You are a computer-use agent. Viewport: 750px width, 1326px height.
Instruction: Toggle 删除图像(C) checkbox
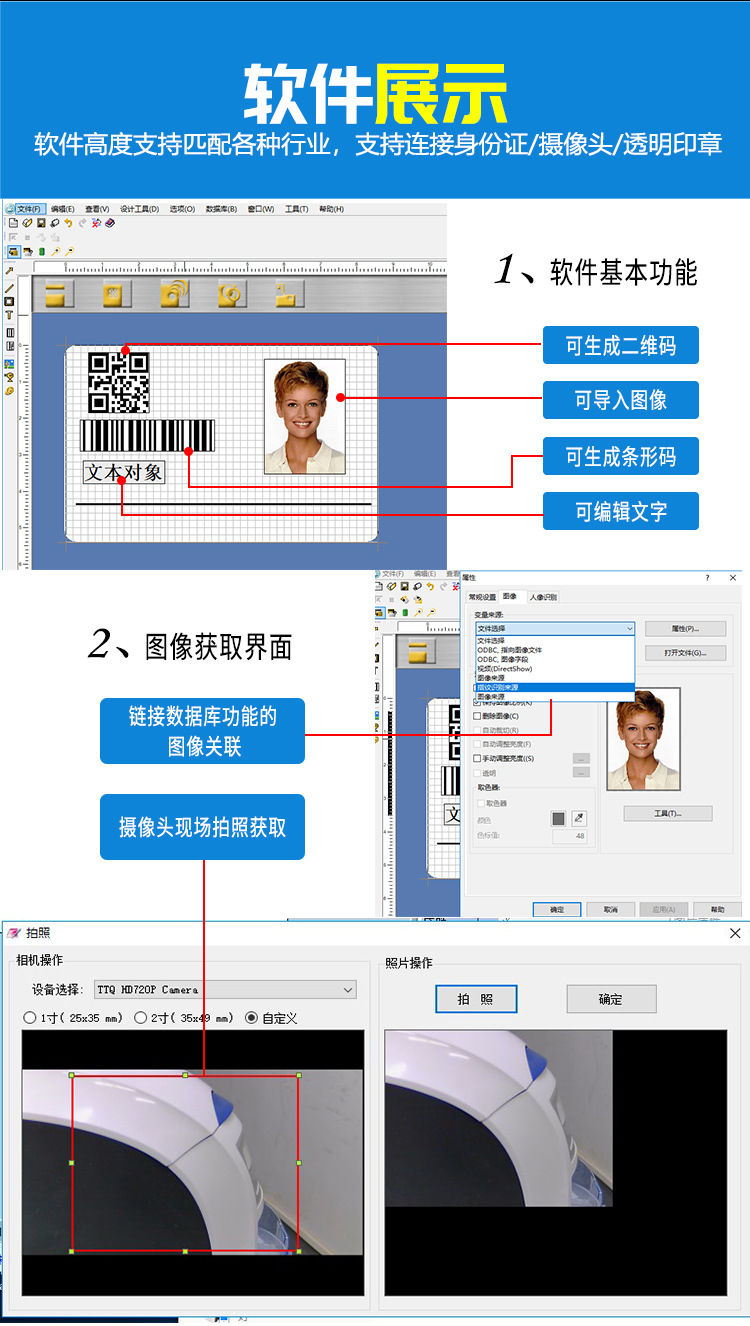click(x=476, y=716)
